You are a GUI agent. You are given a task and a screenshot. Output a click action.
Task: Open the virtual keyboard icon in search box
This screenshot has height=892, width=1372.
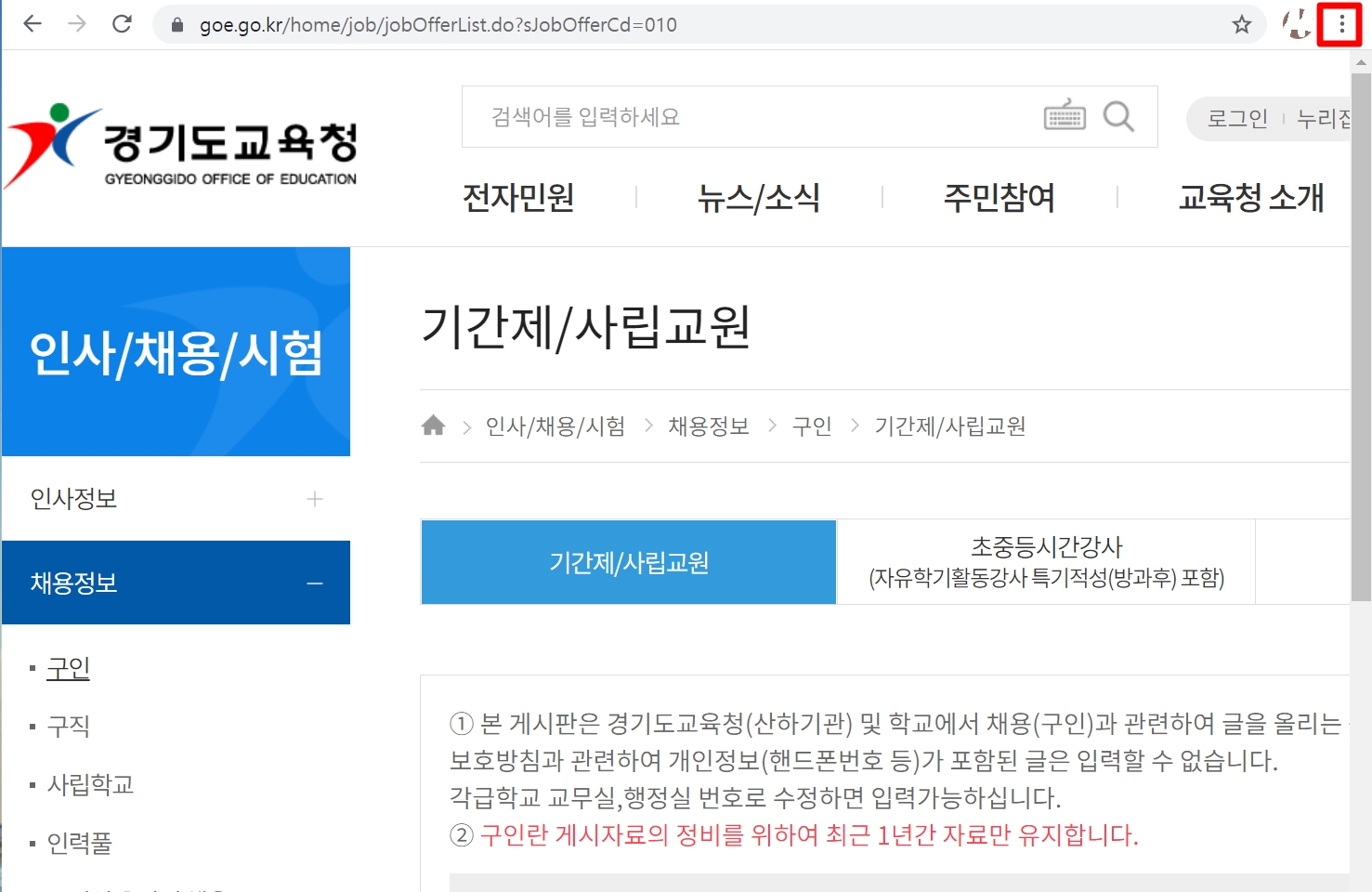[x=1065, y=115]
